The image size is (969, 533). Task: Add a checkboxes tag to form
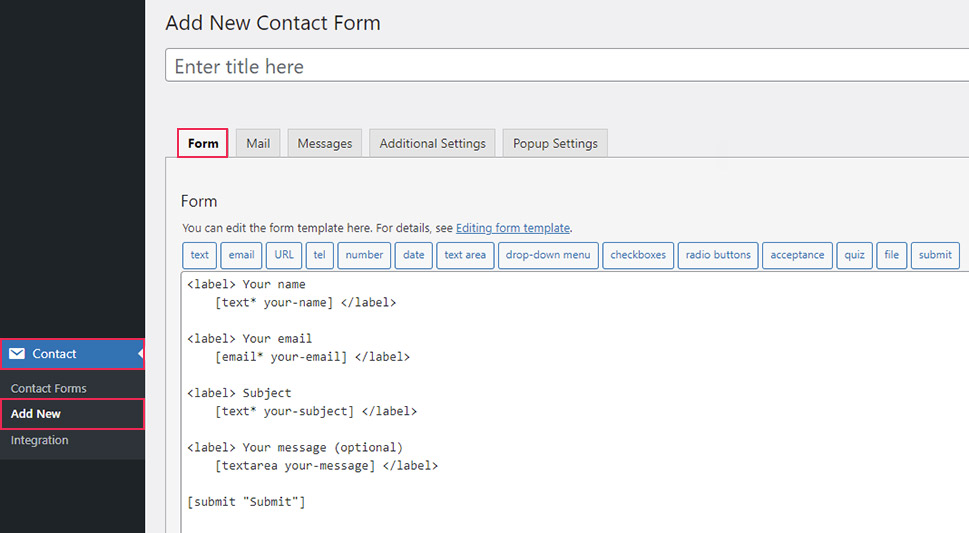(638, 255)
